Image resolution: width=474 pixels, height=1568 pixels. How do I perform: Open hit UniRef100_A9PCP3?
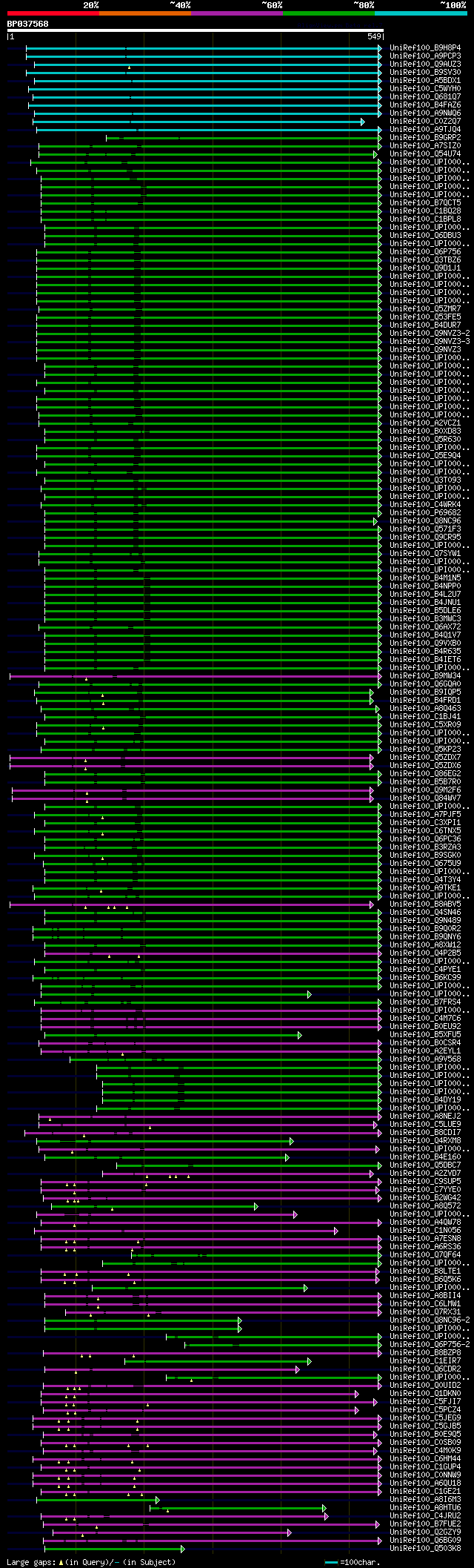(x=425, y=56)
